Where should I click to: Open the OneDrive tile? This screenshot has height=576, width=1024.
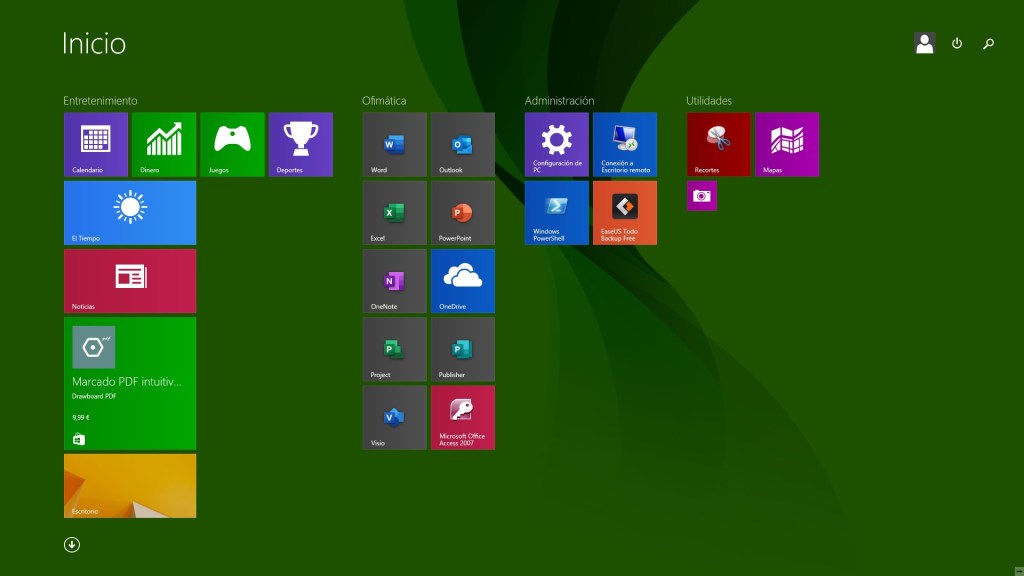[462, 280]
